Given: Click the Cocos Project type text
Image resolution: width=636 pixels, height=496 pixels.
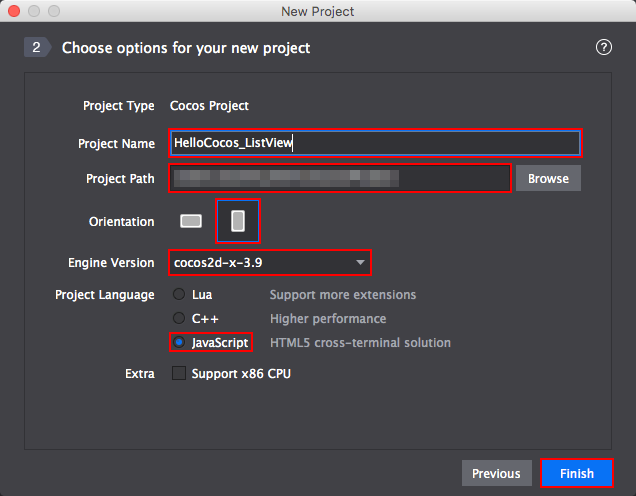Looking at the screenshot, I should click(209, 105).
